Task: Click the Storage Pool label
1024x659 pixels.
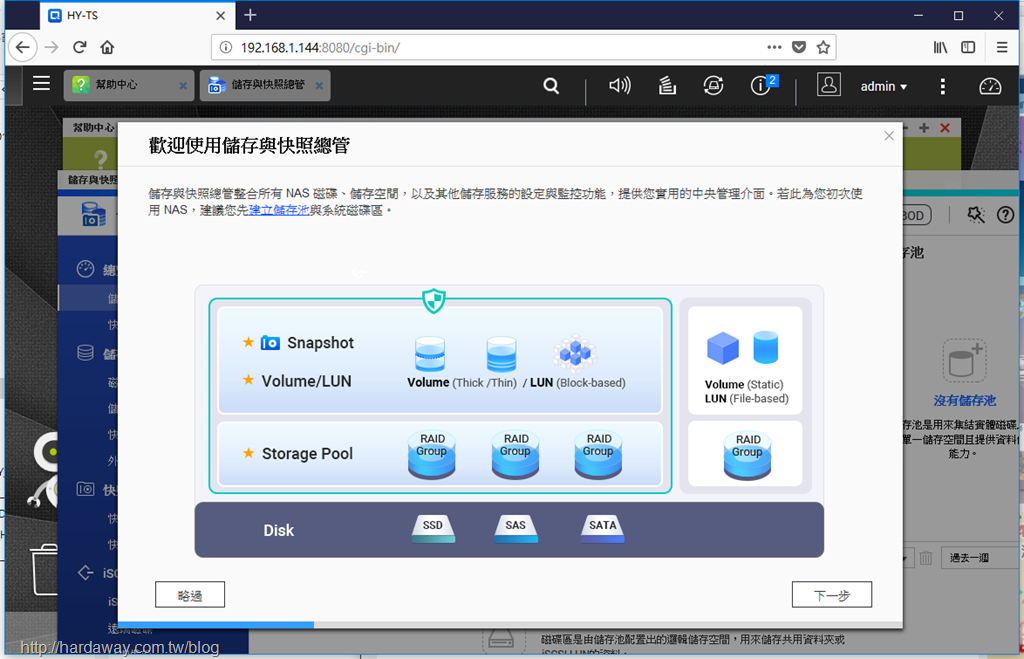Action: point(308,453)
